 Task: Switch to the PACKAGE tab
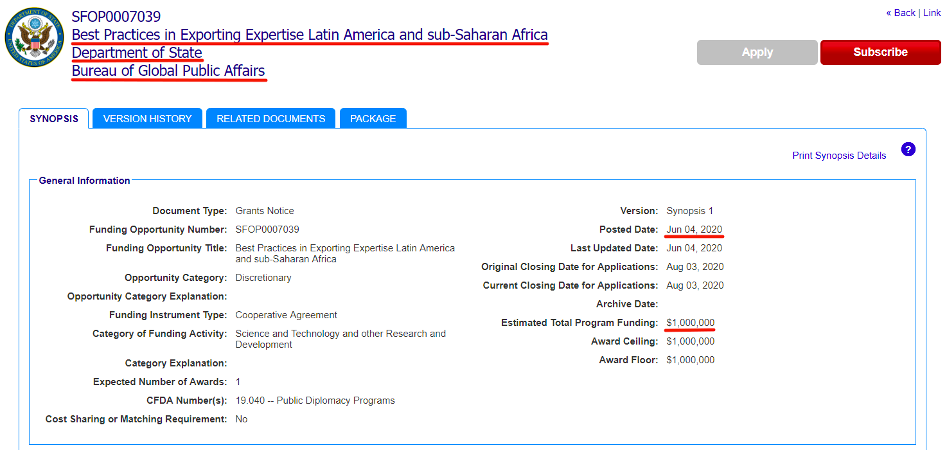(x=373, y=118)
